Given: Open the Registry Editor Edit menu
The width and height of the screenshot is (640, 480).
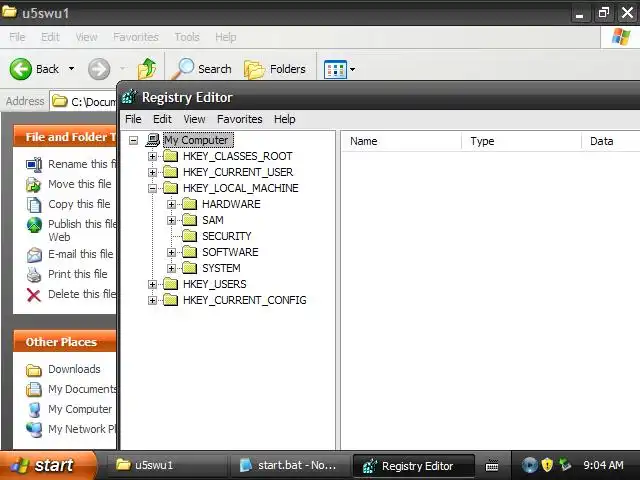Looking at the screenshot, I should coord(162,119).
